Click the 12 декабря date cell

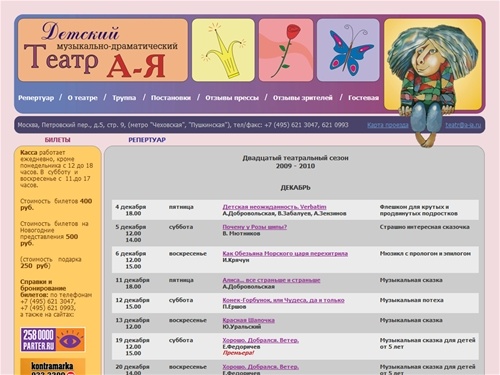point(132,303)
